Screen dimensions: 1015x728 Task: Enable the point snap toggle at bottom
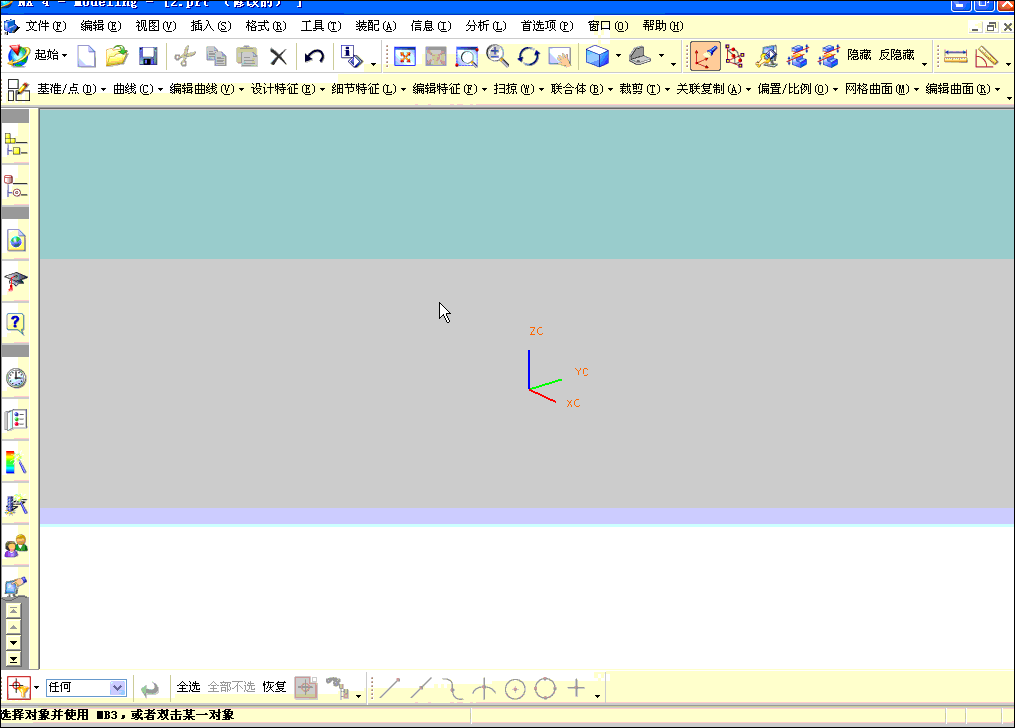click(x=575, y=688)
